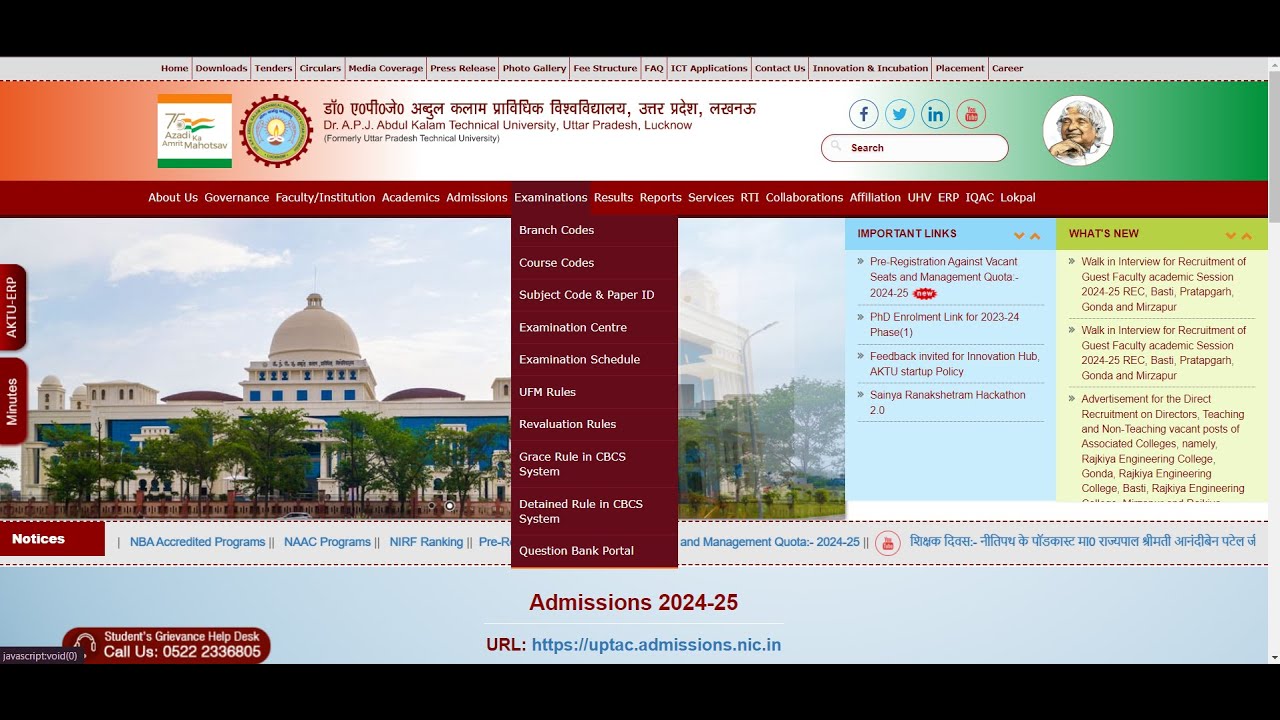
Task: Select Branch Codes from Examinations menu
Action: [x=594, y=230]
